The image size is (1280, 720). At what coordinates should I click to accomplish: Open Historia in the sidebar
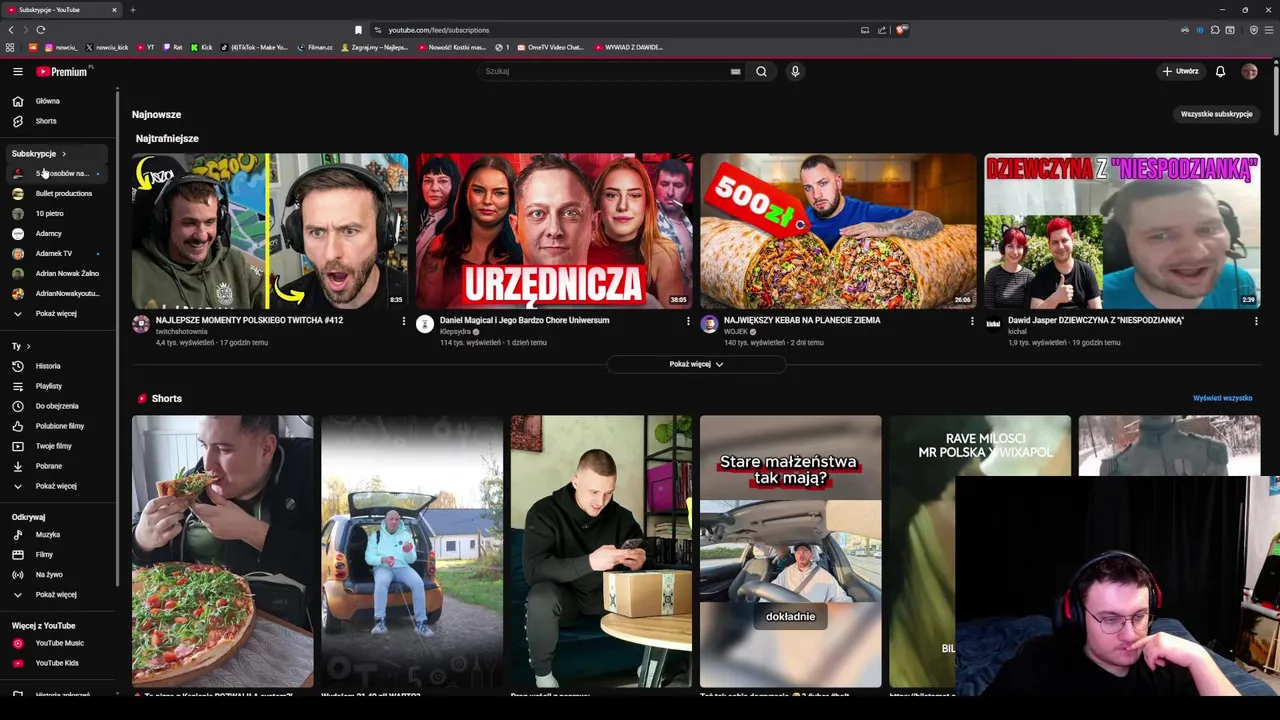click(x=58, y=366)
